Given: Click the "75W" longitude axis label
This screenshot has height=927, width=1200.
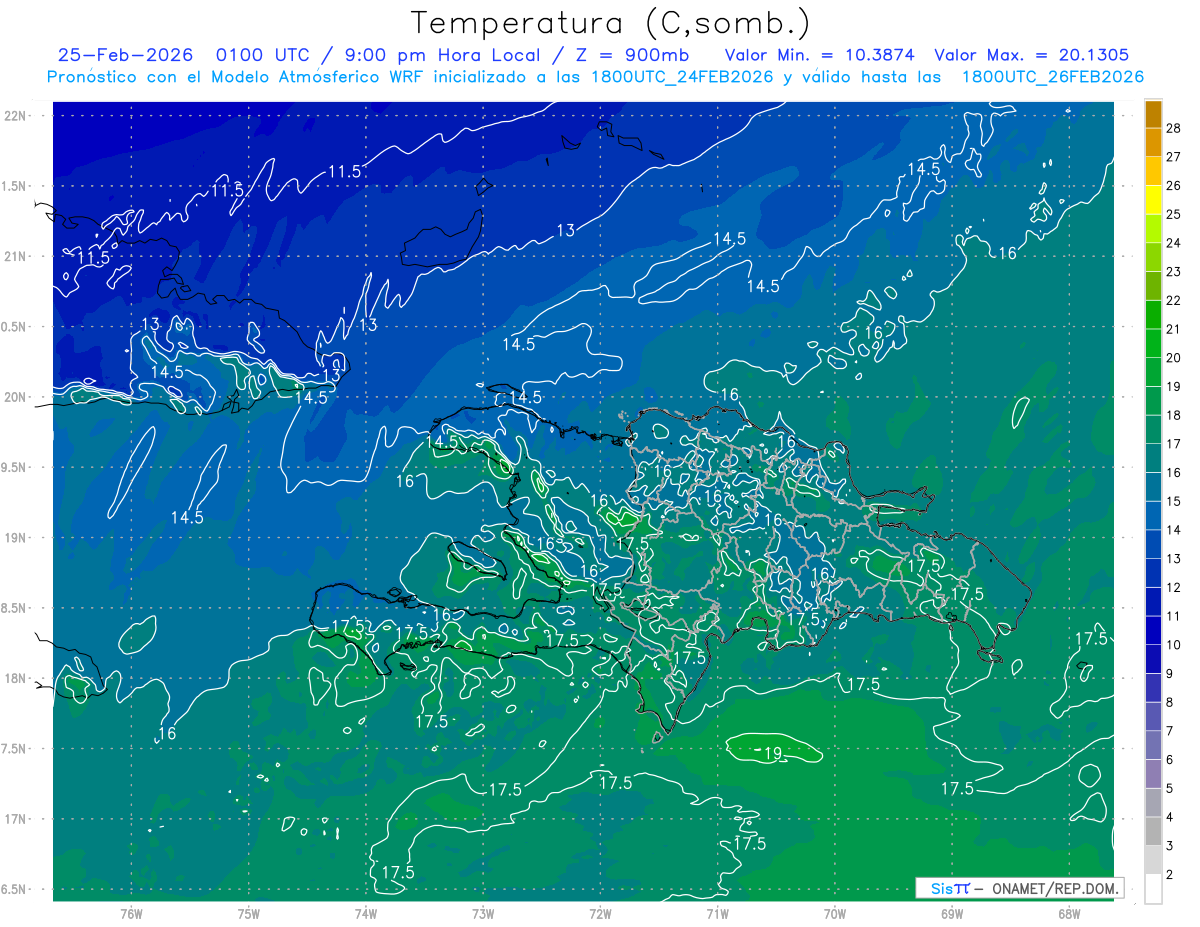Looking at the screenshot, I should [249, 913].
